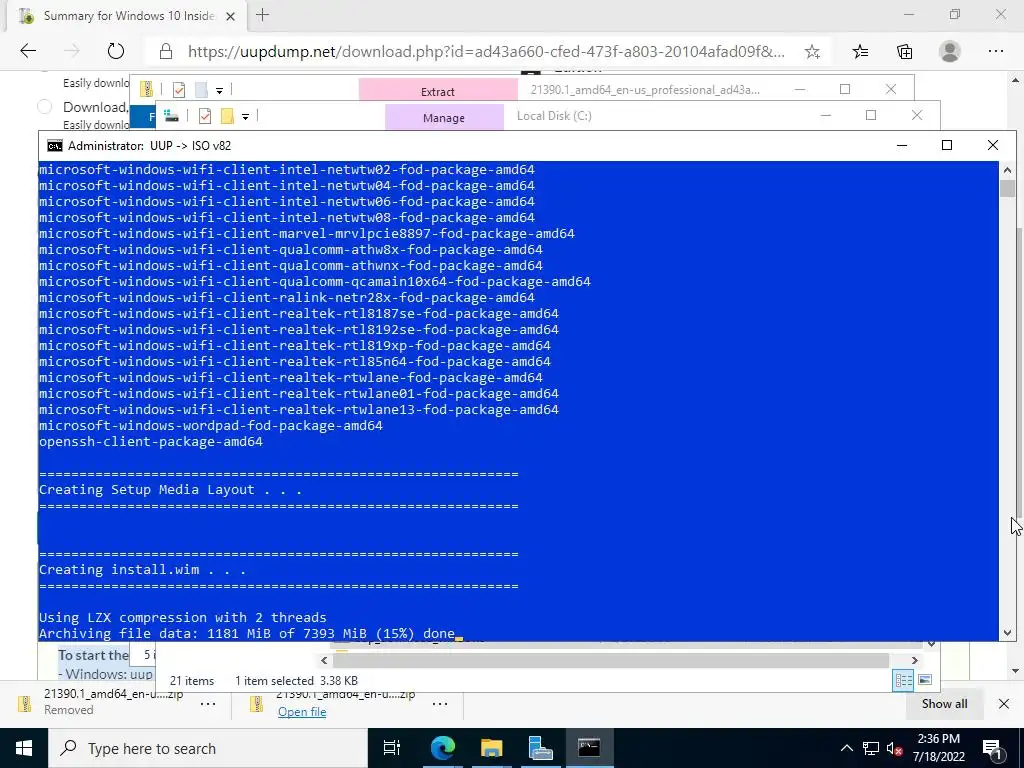The image size is (1024, 768).
Task: Open the Windows Start menu
Action: (24, 748)
